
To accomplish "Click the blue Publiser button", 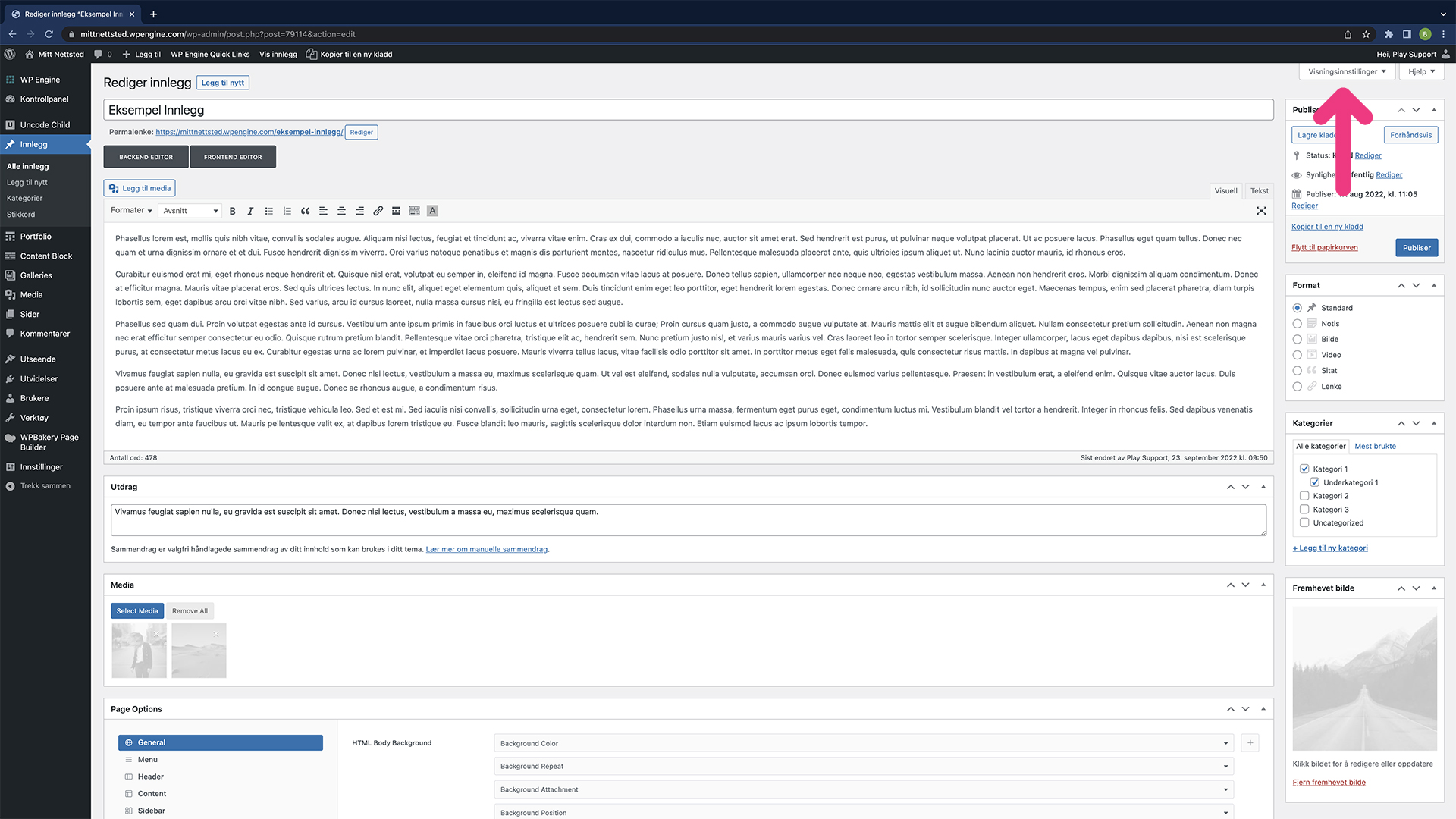I will click(1416, 248).
